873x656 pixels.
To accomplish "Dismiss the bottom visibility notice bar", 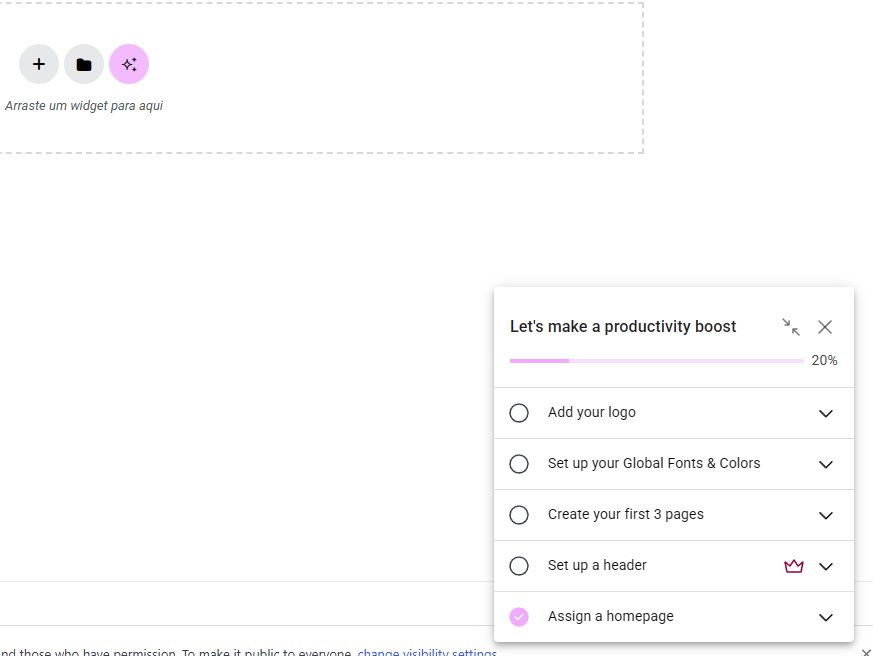I will [866, 652].
